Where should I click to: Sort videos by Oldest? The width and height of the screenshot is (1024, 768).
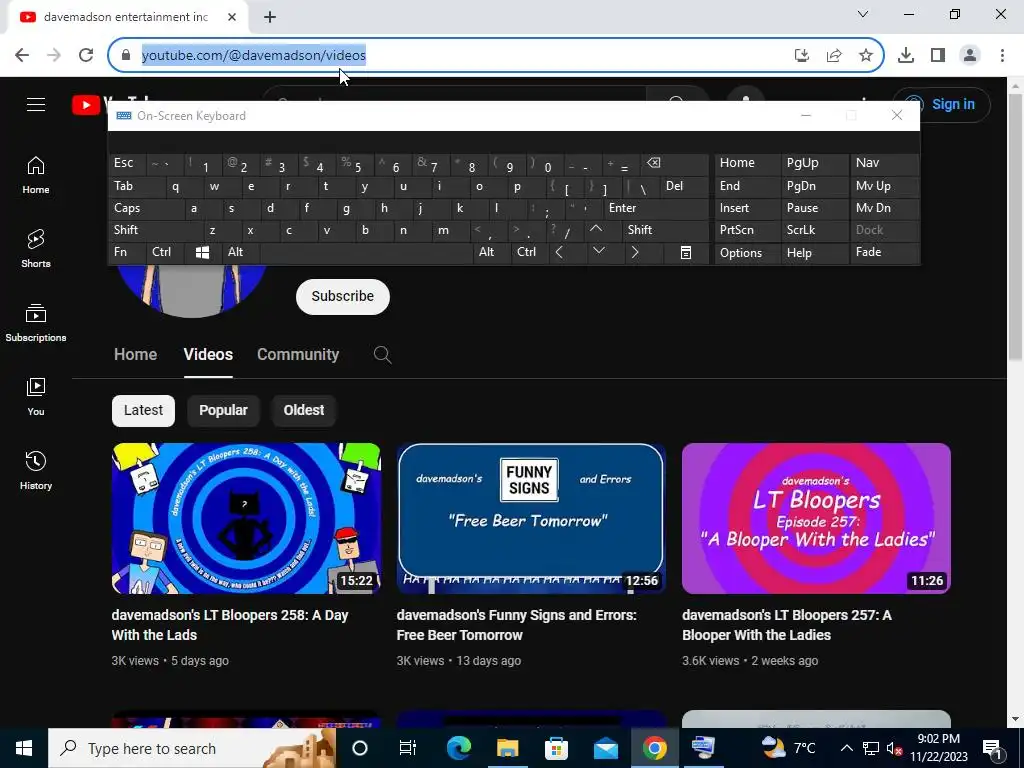[x=304, y=411]
